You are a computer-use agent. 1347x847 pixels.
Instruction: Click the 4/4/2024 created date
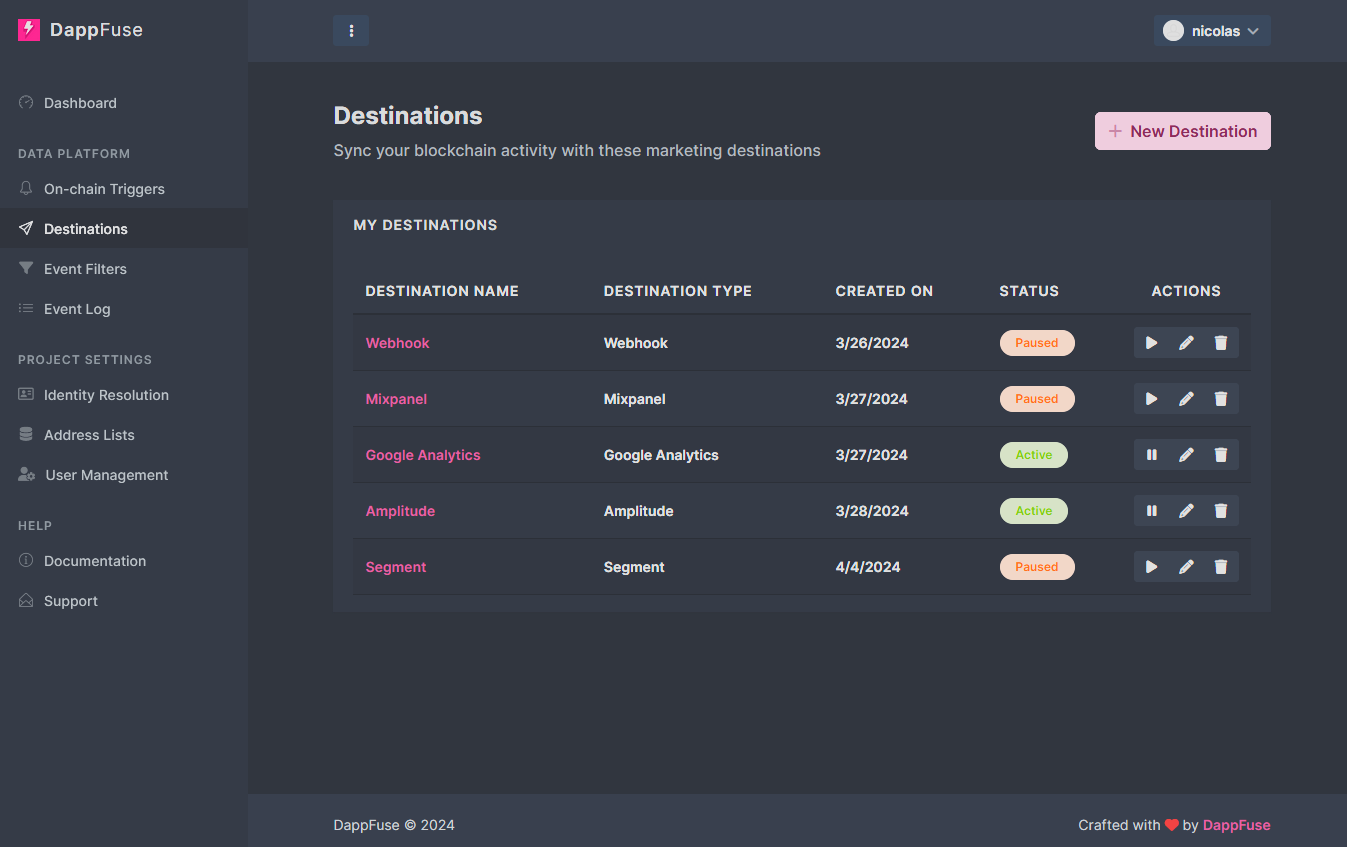[x=868, y=567]
